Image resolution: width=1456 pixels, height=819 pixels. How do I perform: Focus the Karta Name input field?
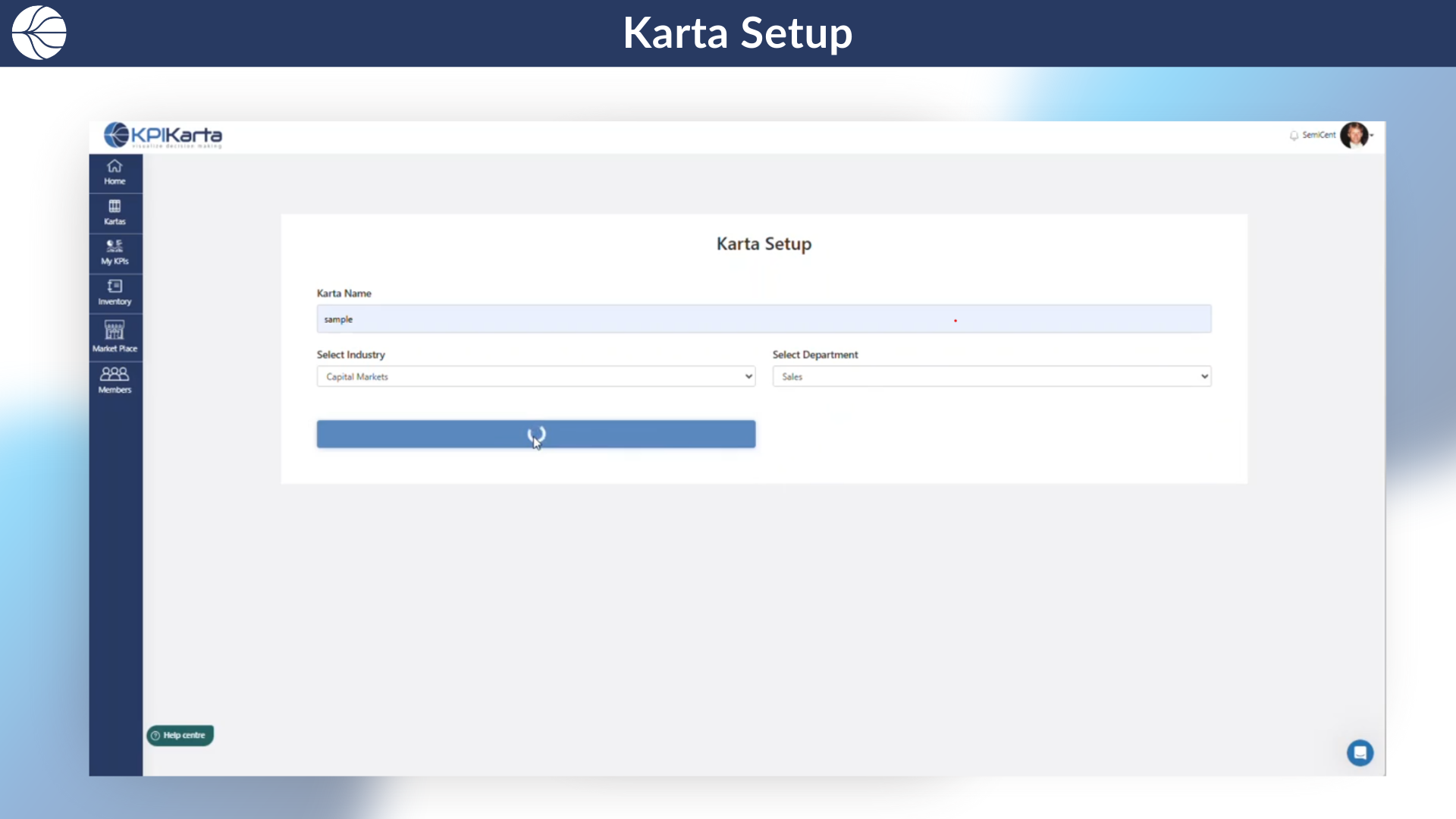(763, 319)
